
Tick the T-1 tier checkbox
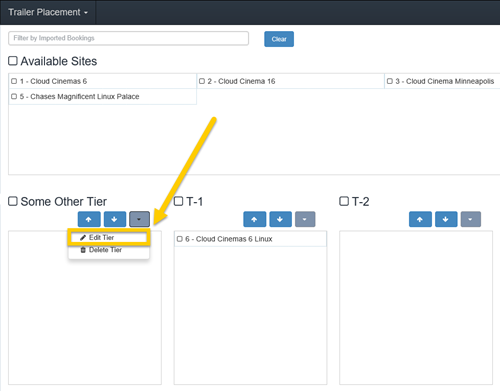[x=178, y=201]
